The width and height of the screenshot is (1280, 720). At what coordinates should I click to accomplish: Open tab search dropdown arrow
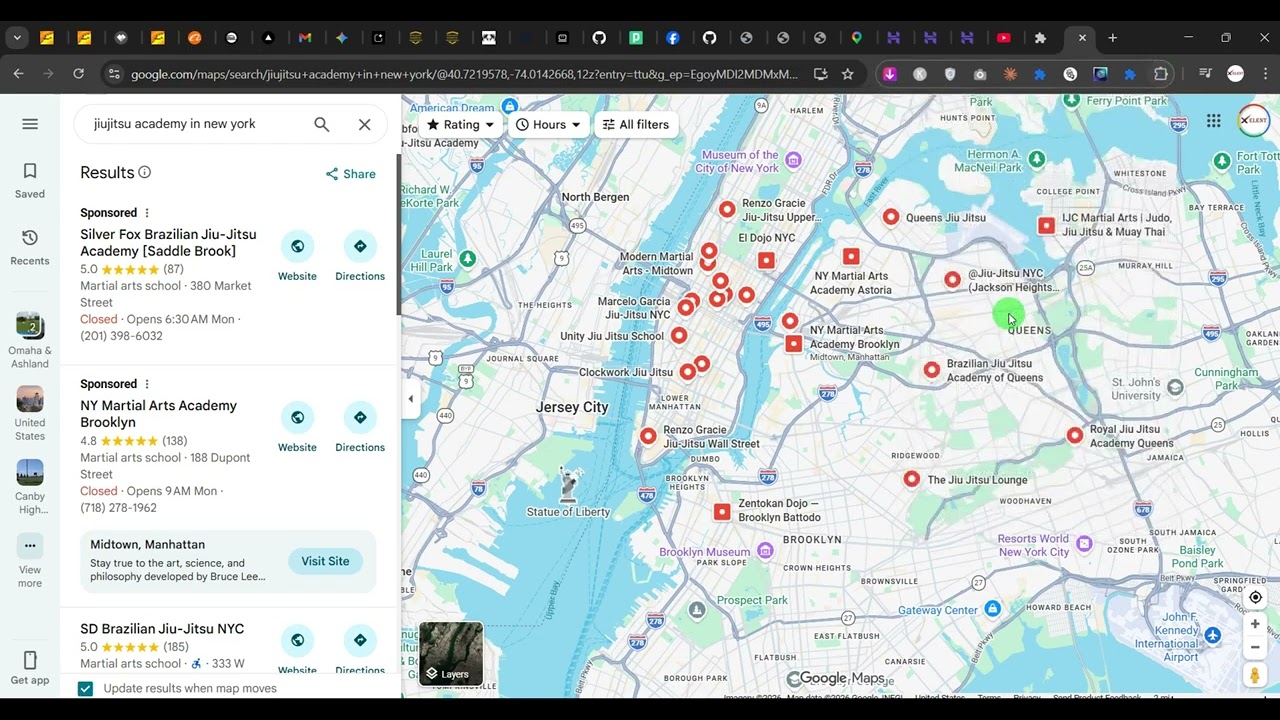point(17,38)
